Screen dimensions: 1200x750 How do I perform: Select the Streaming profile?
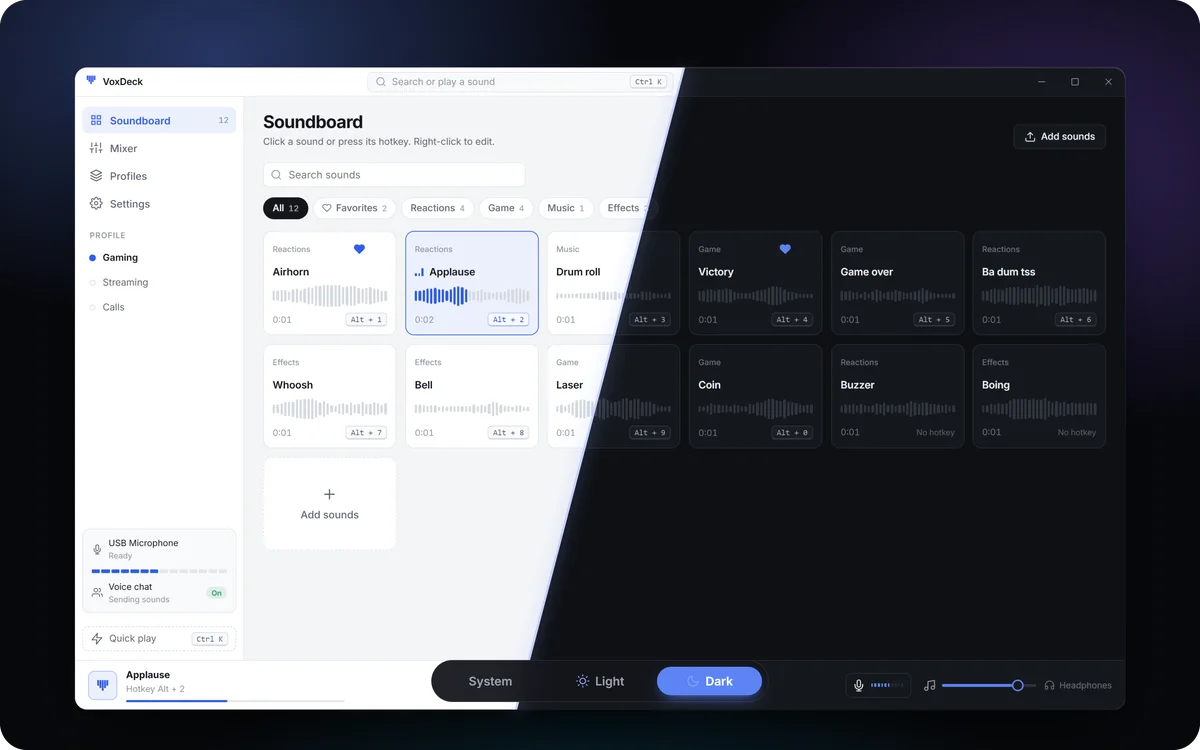[159, 282]
